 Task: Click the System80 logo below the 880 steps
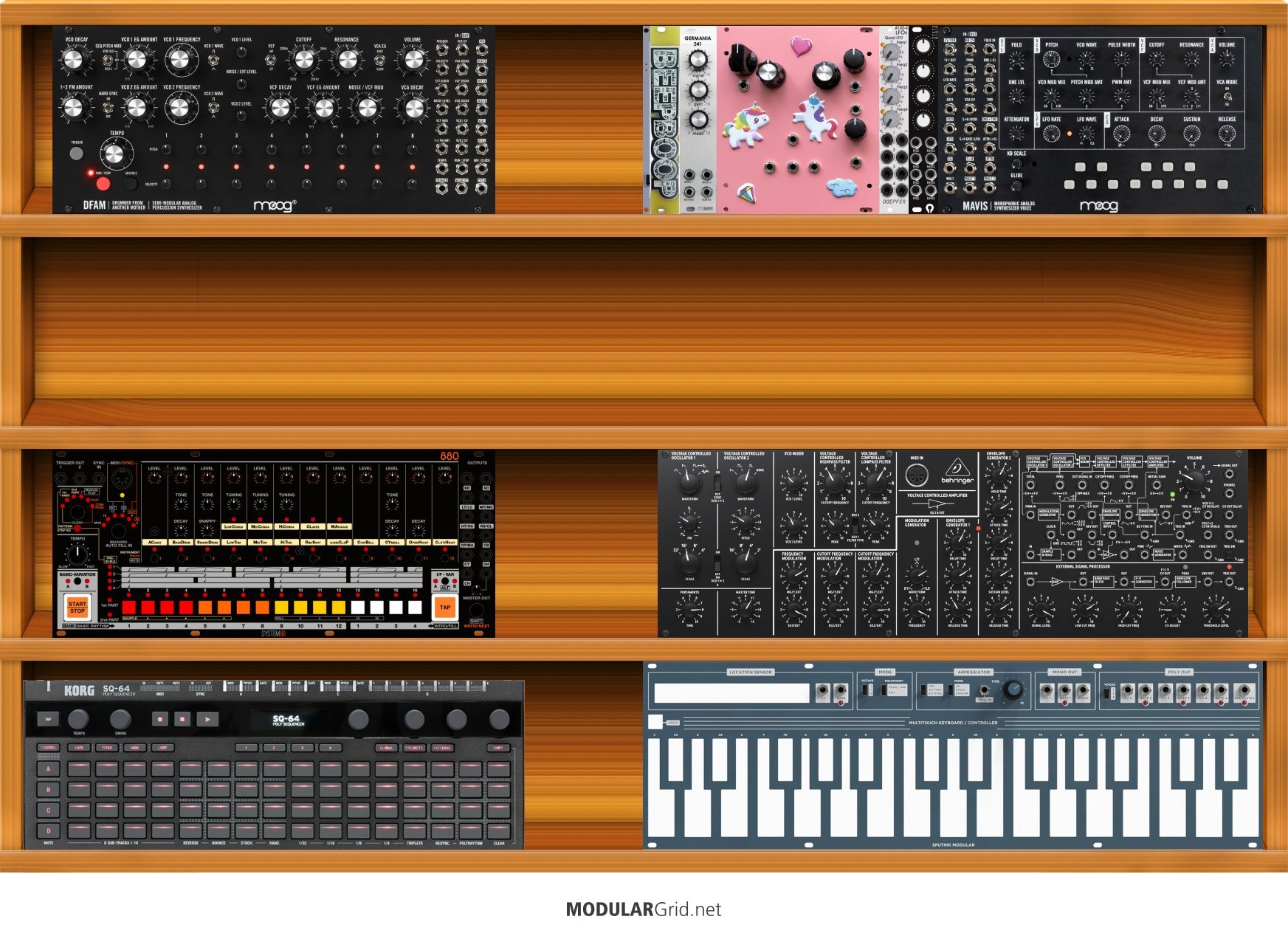(273, 633)
